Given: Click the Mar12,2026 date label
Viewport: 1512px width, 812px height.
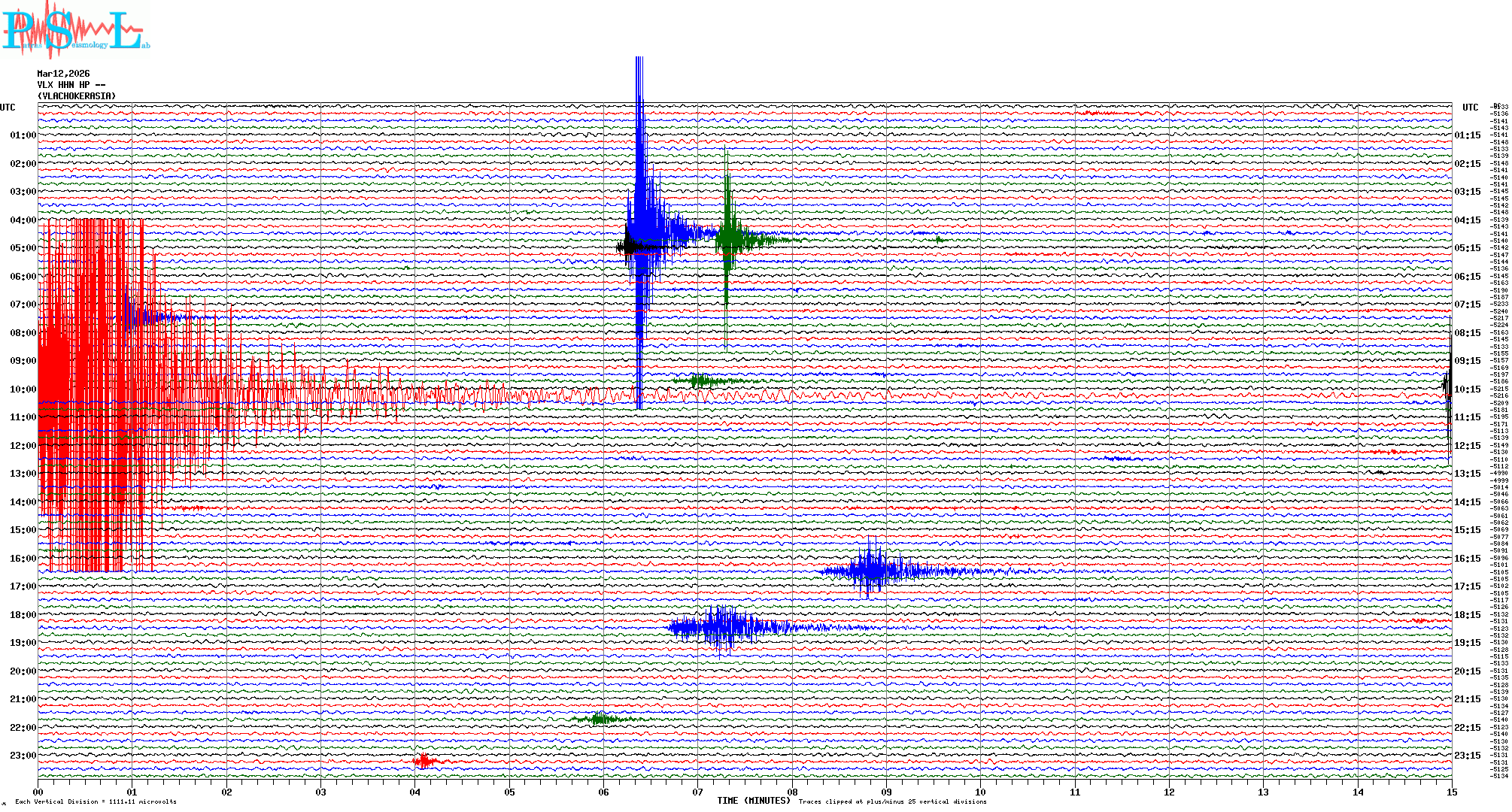Looking at the screenshot, I should pos(63,74).
